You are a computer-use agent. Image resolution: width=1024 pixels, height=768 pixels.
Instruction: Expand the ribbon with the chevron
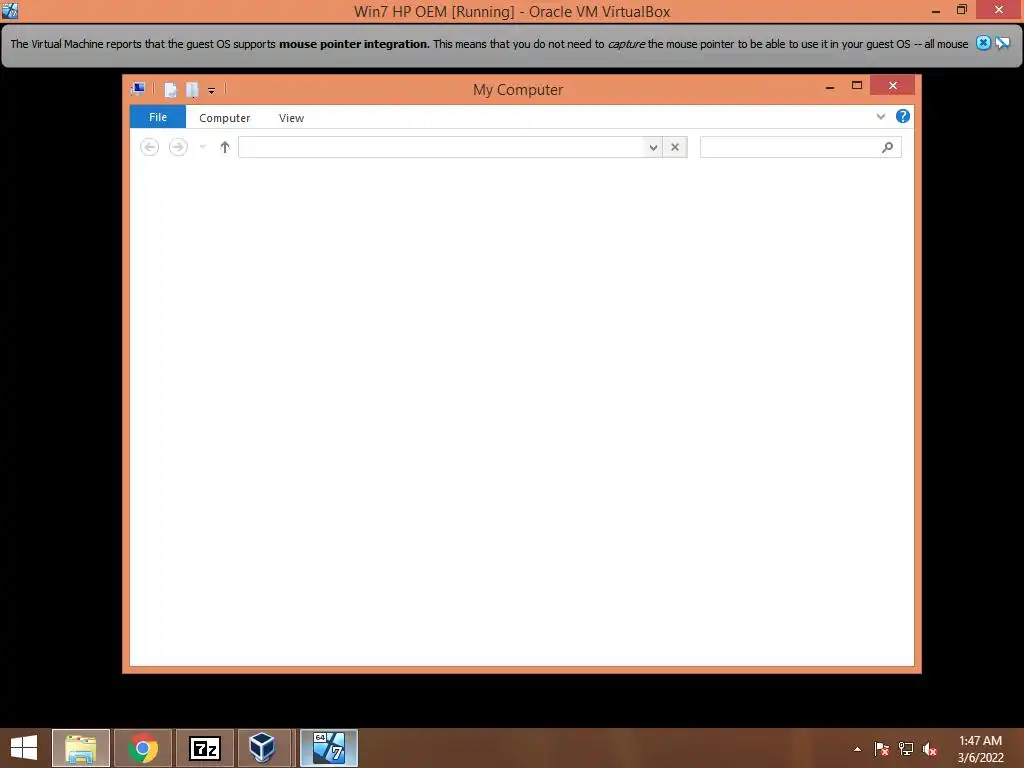point(880,117)
